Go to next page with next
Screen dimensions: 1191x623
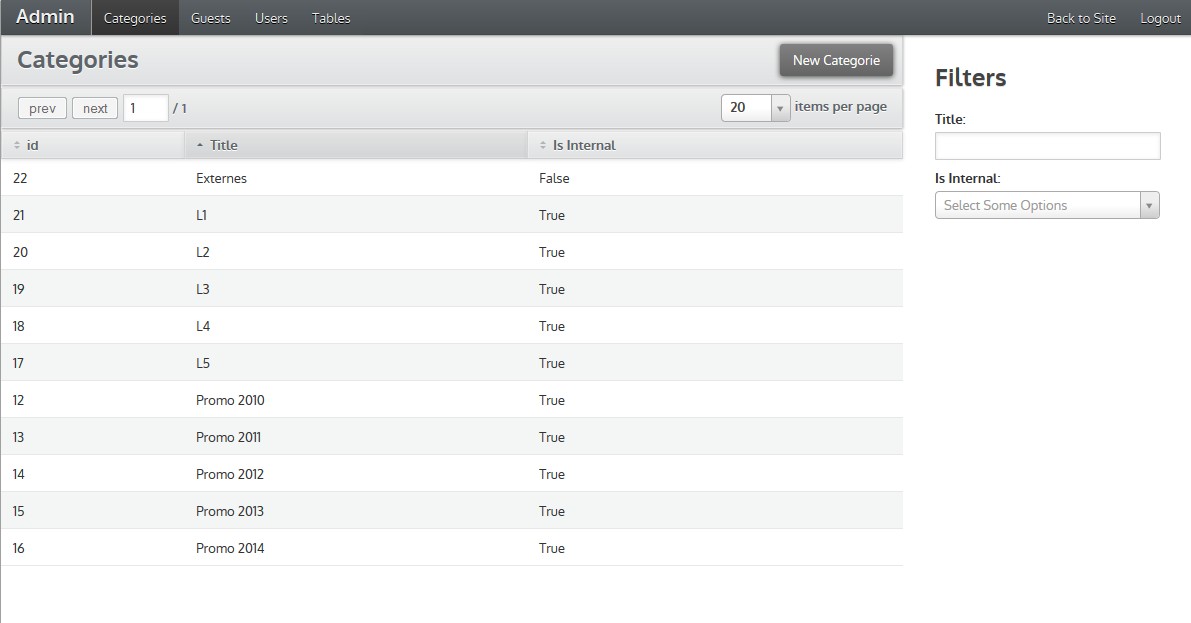(x=95, y=108)
